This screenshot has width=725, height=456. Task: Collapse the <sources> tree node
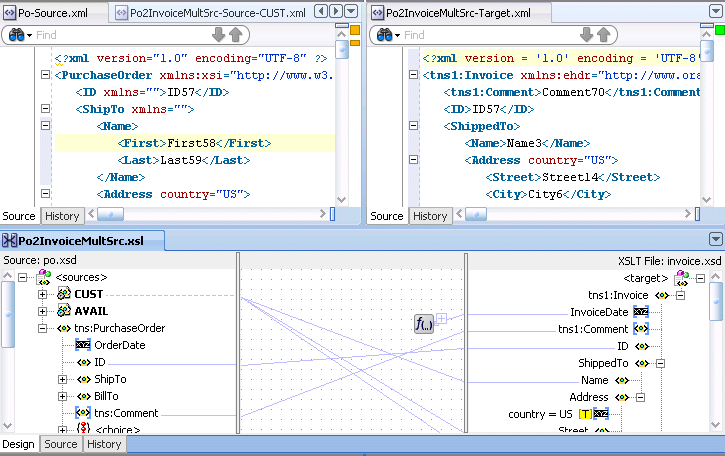tap(22, 277)
